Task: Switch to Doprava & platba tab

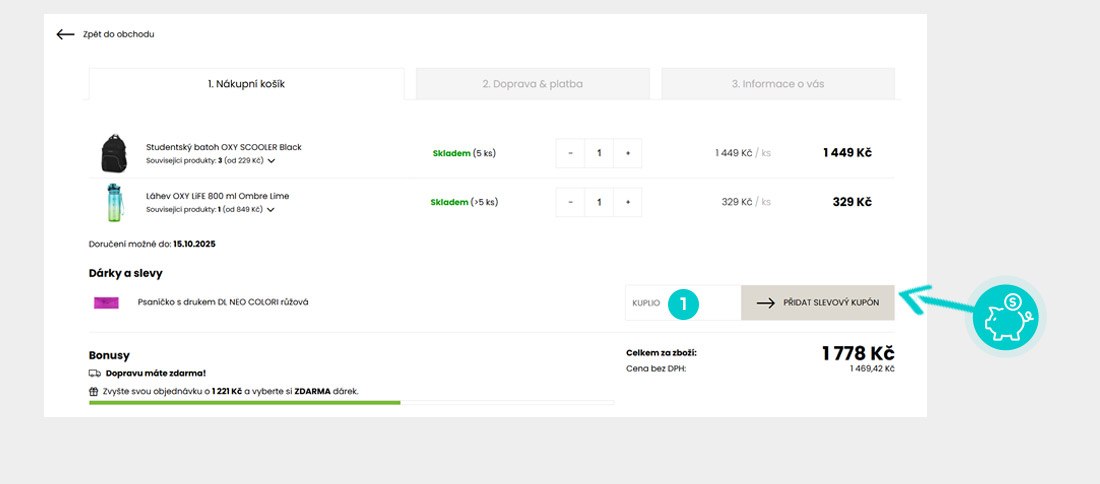Action: pyautogui.click(x=532, y=84)
